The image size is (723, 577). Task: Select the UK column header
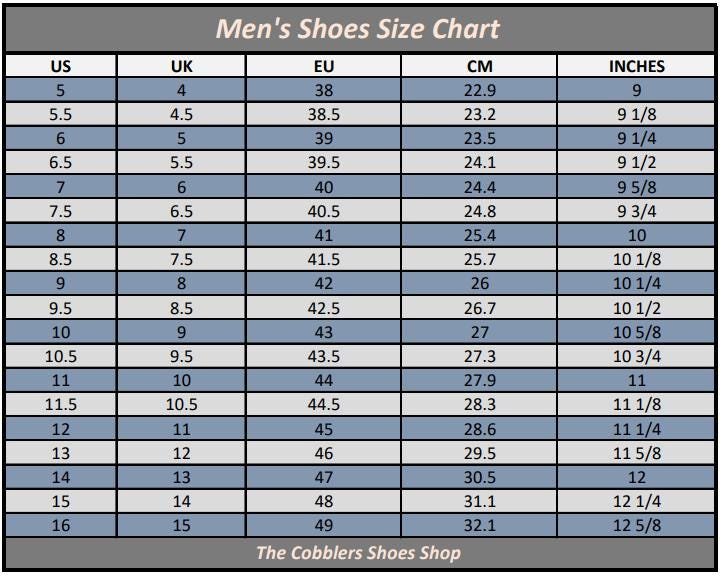coord(182,66)
